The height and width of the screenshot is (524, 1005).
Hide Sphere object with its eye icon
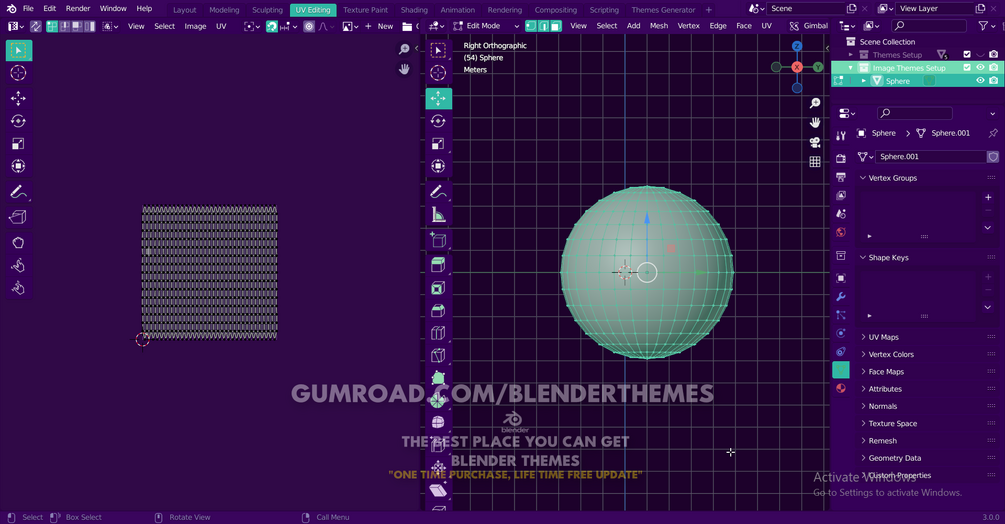980,81
